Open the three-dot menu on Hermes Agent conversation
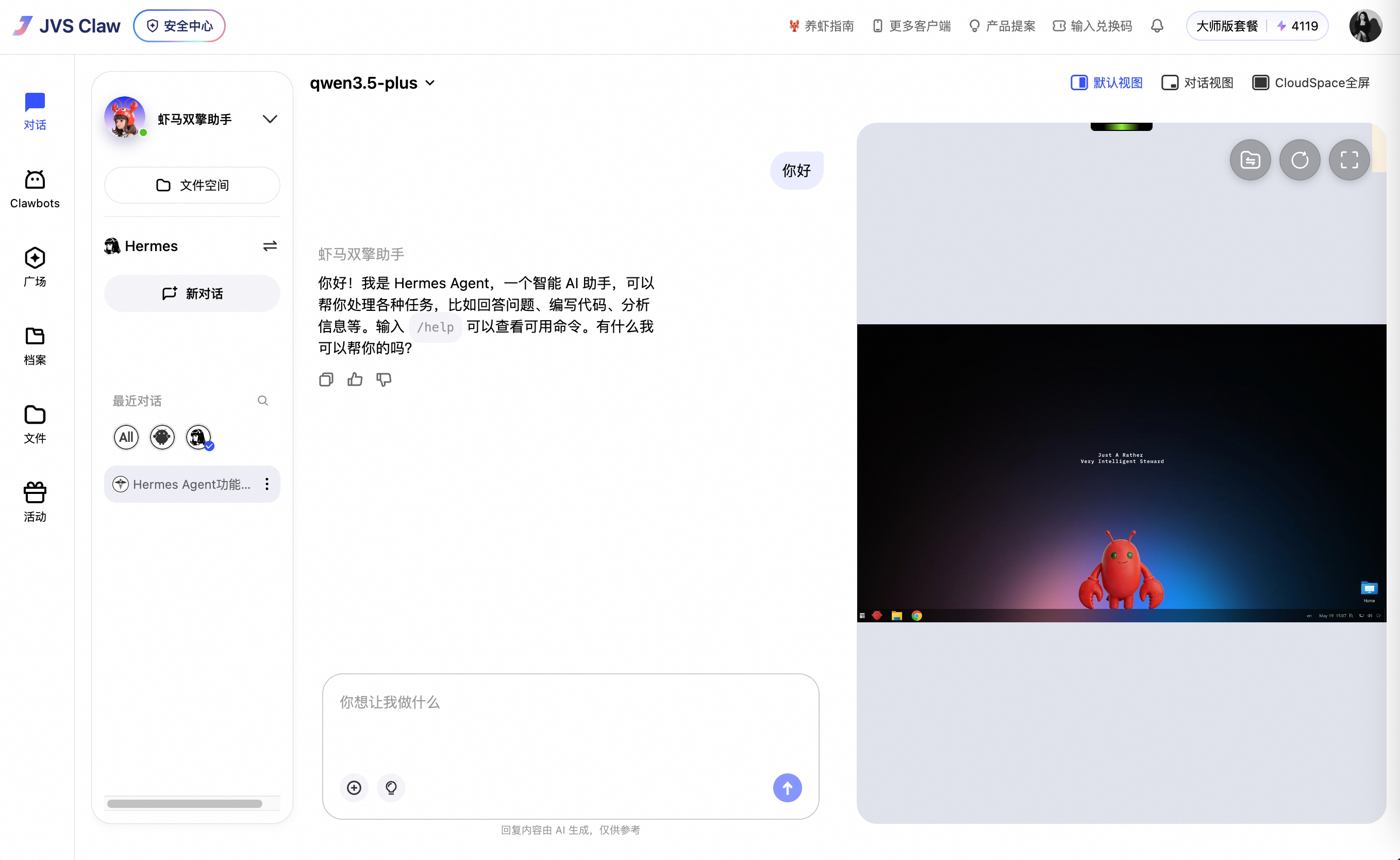The width and height of the screenshot is (1400, 860). (x=266, y=484)
